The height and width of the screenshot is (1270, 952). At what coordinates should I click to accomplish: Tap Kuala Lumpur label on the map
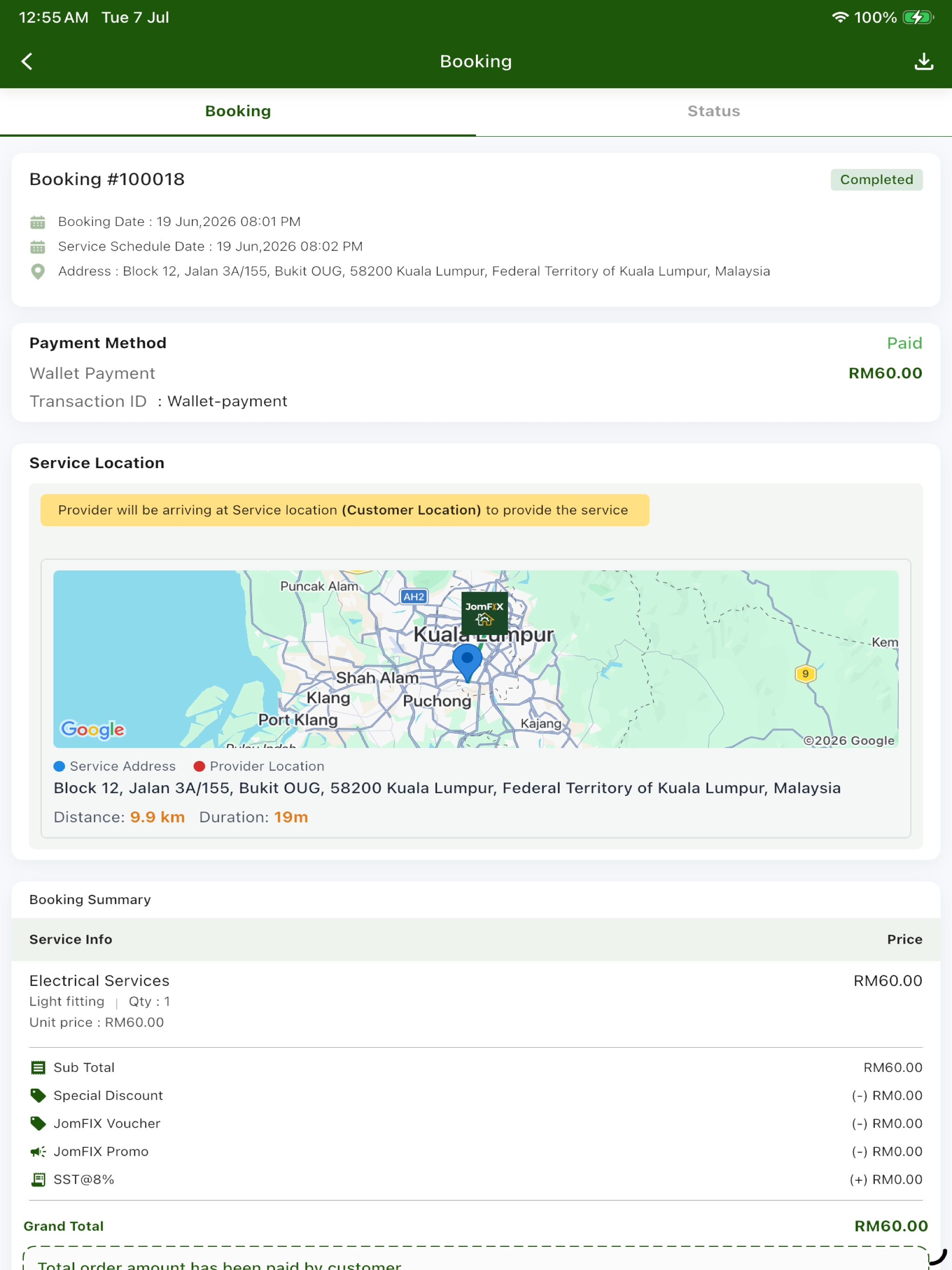(x=483, y=635)
